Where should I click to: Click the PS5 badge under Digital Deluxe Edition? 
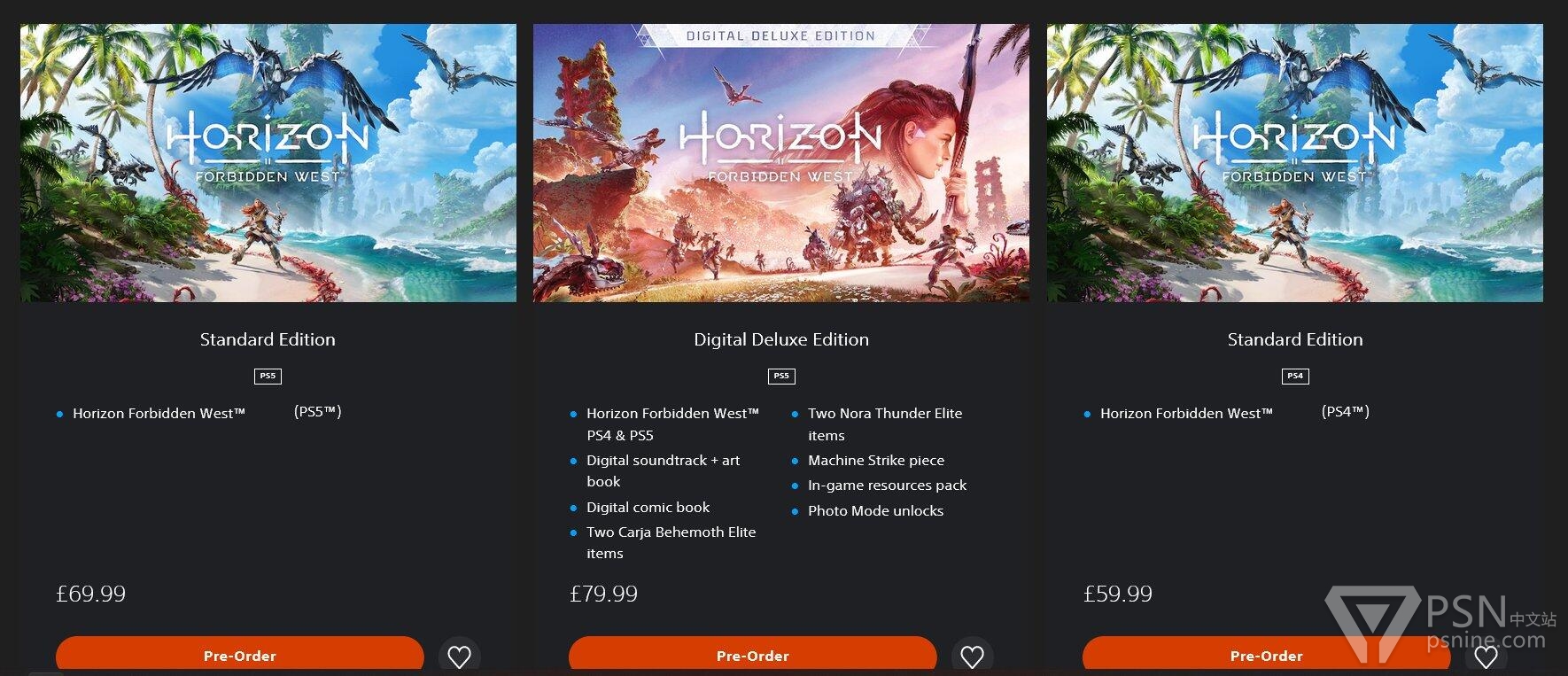pyautogui.click(x=781, y=376)
